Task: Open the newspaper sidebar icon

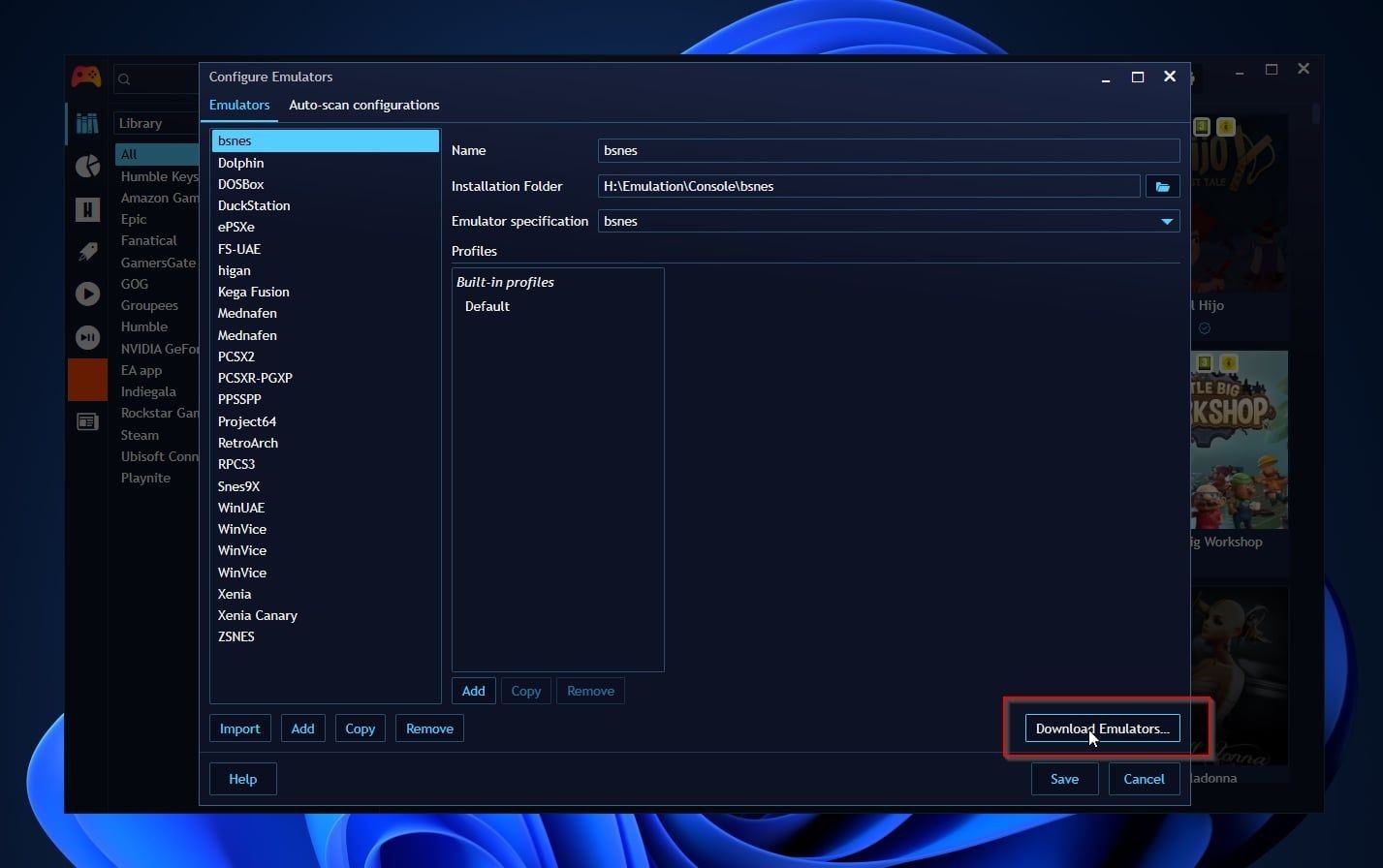Action: [x=87, y=421]
